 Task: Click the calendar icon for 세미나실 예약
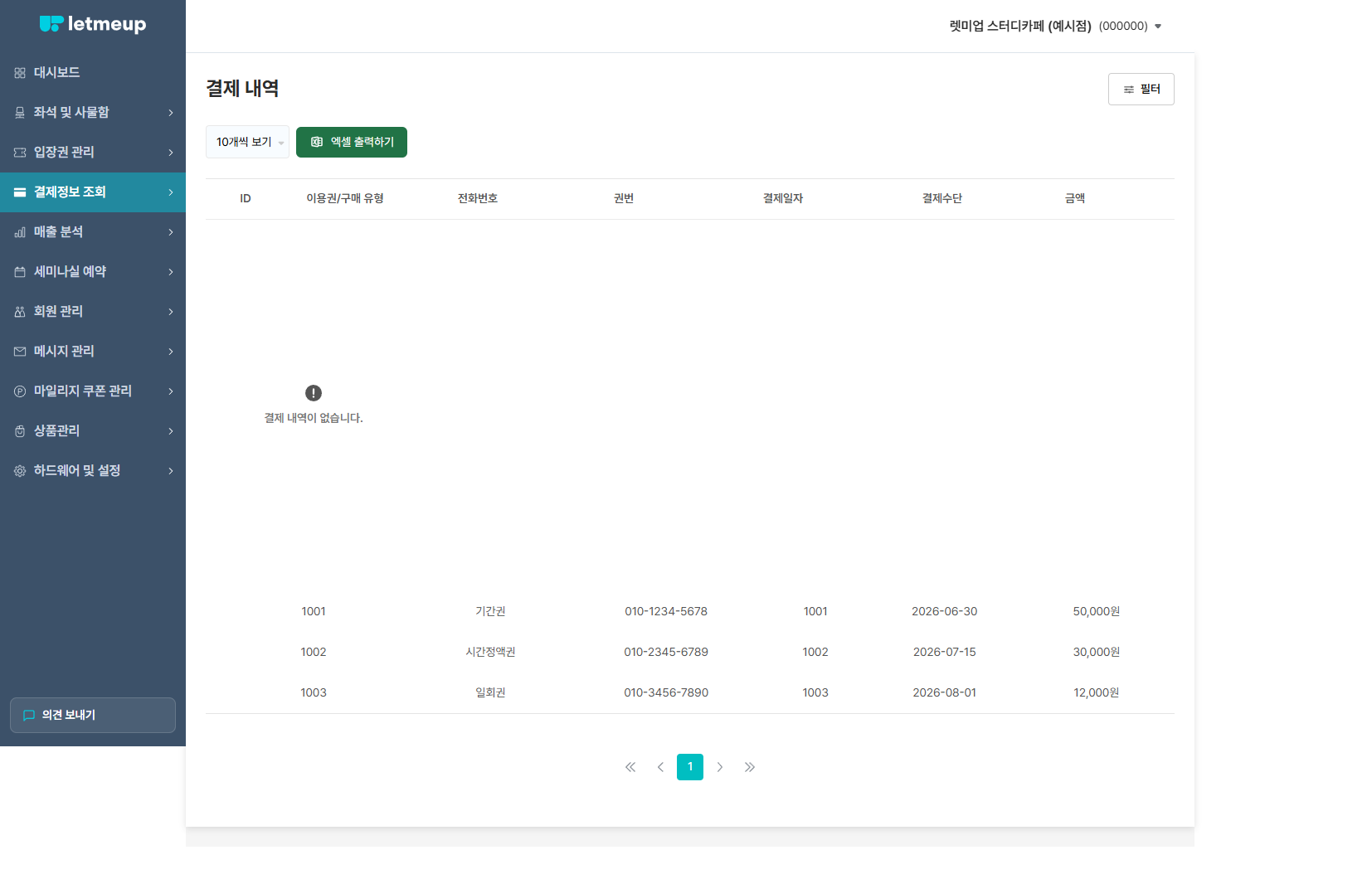coord(20,272)
